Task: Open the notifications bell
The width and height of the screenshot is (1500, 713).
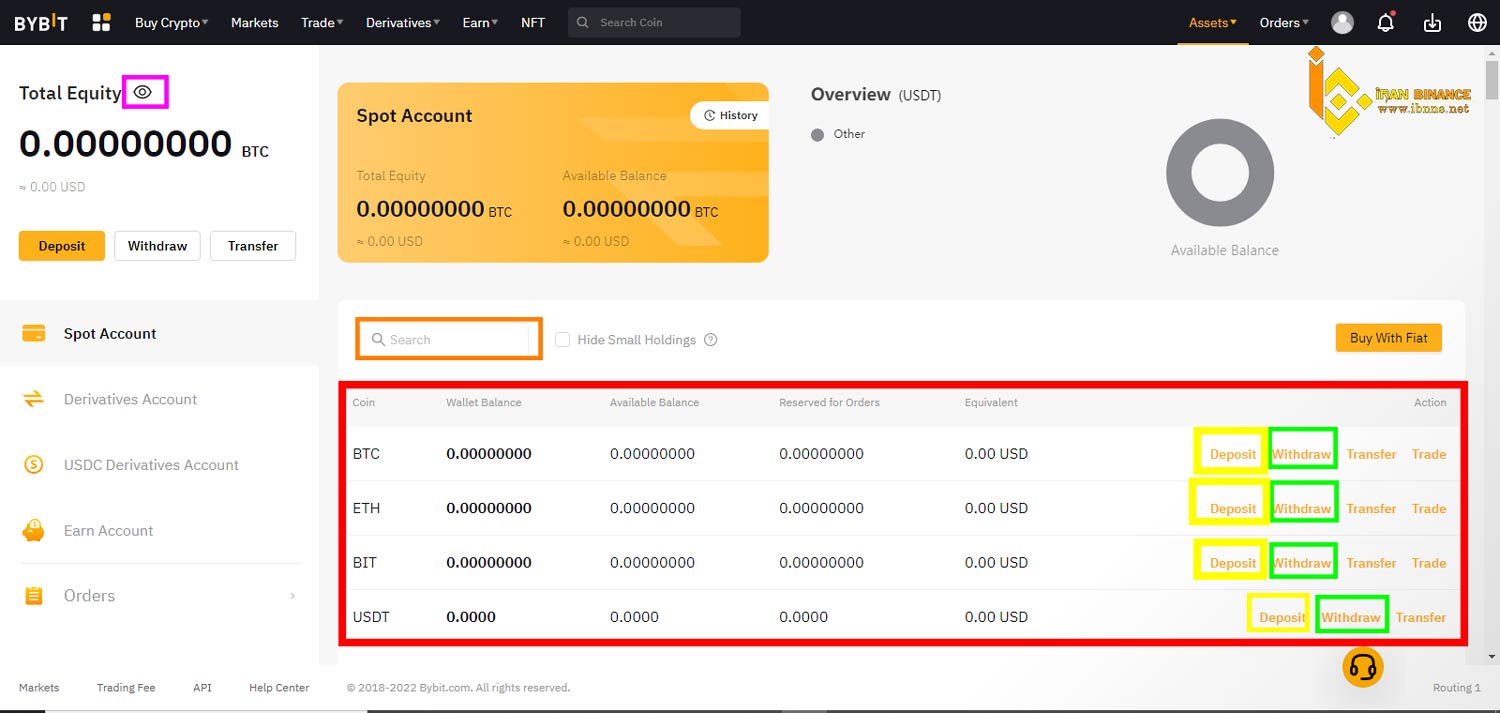Action: 1386,22
